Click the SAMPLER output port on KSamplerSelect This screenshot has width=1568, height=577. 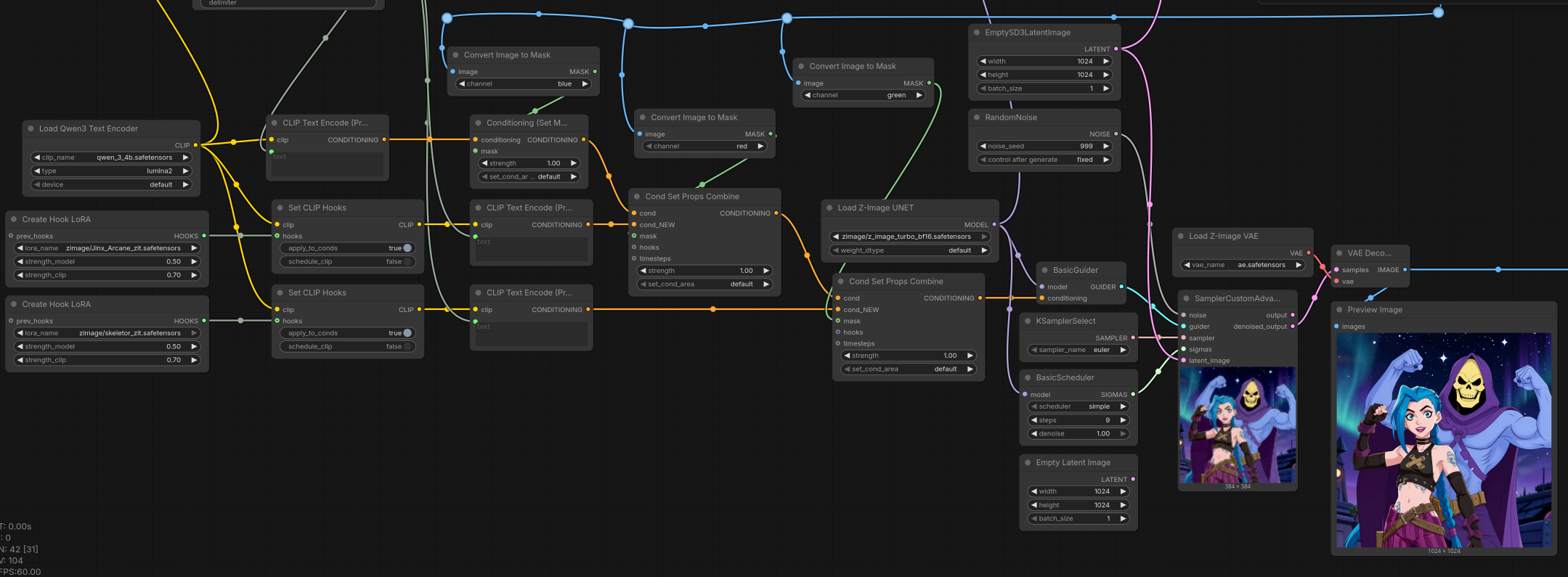coord(1133,338)
